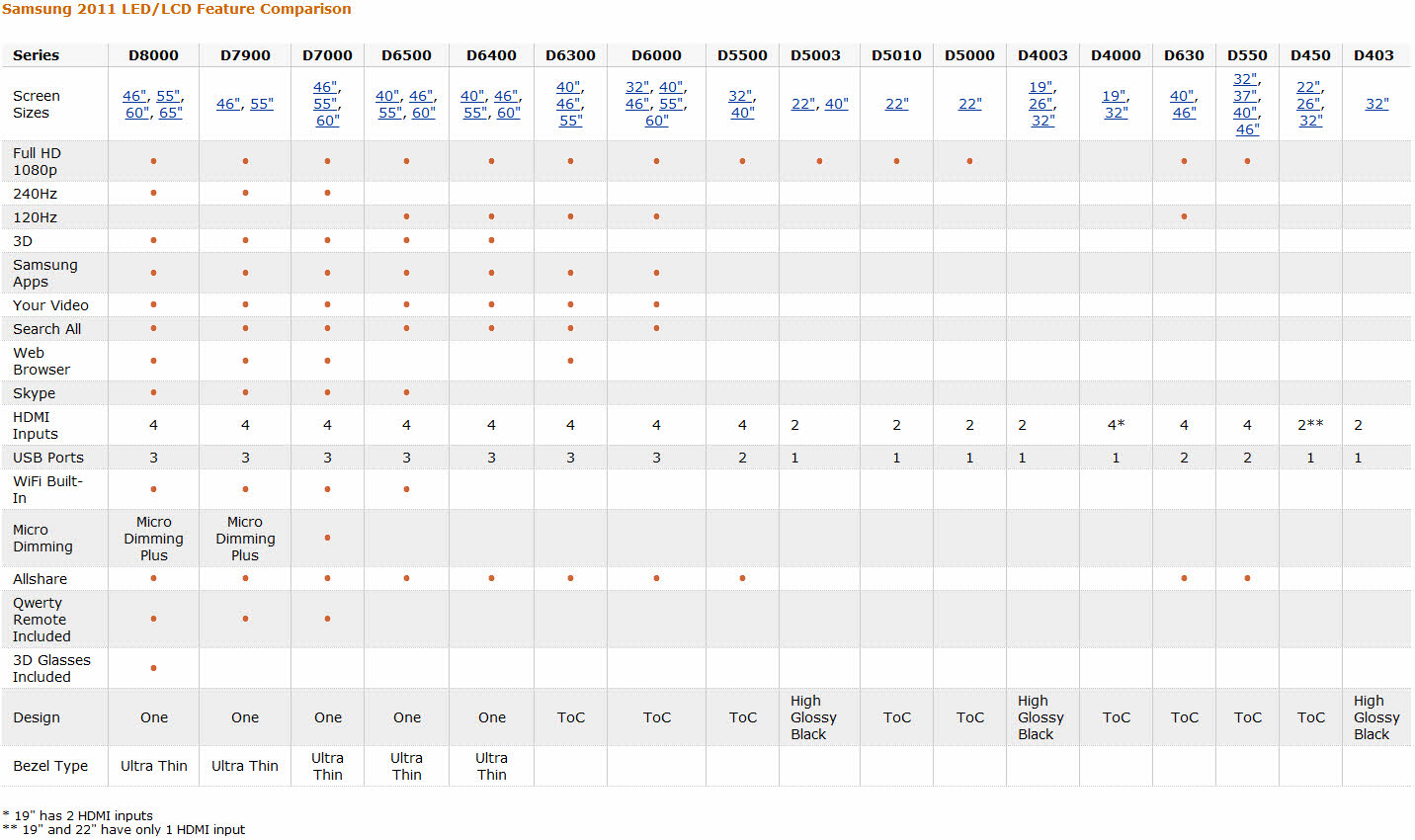
Task: Click the 'Skype' row label
Action: pyautogui.click(x=34, y=393)
